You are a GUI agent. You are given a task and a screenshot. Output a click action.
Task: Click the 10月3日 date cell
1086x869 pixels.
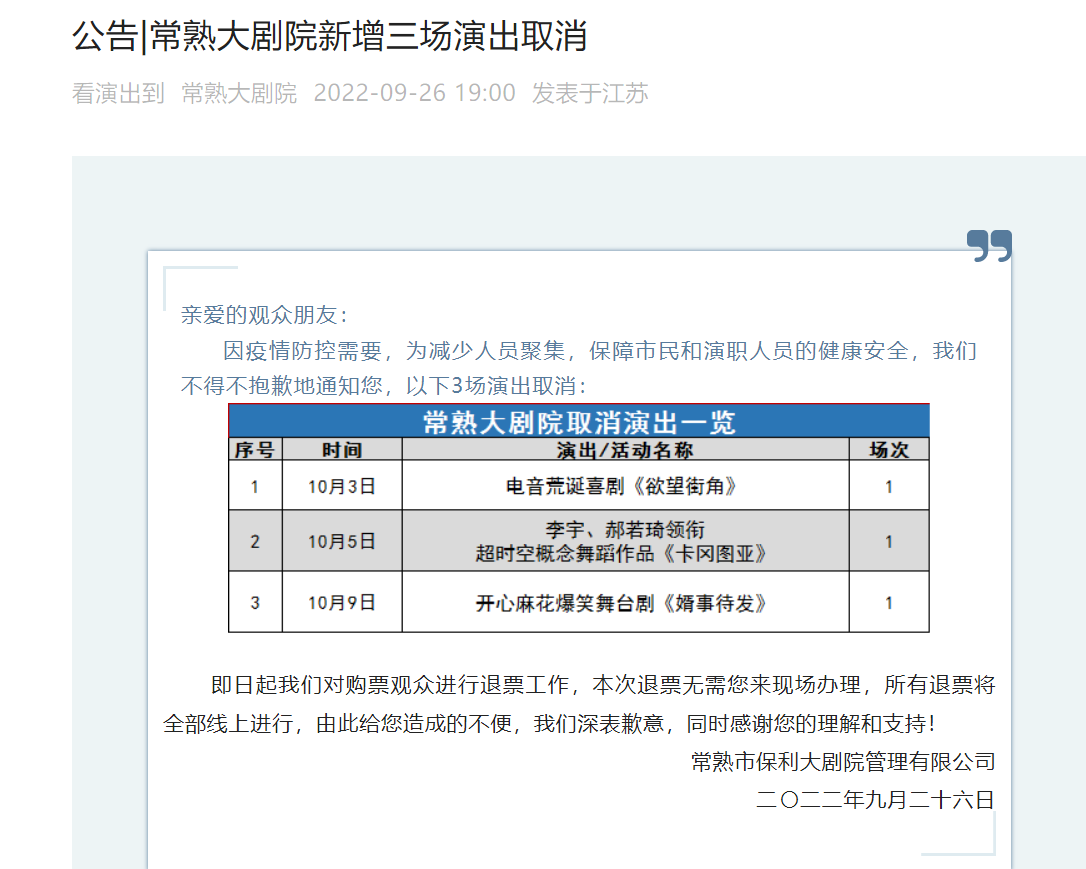pos(341,487)
